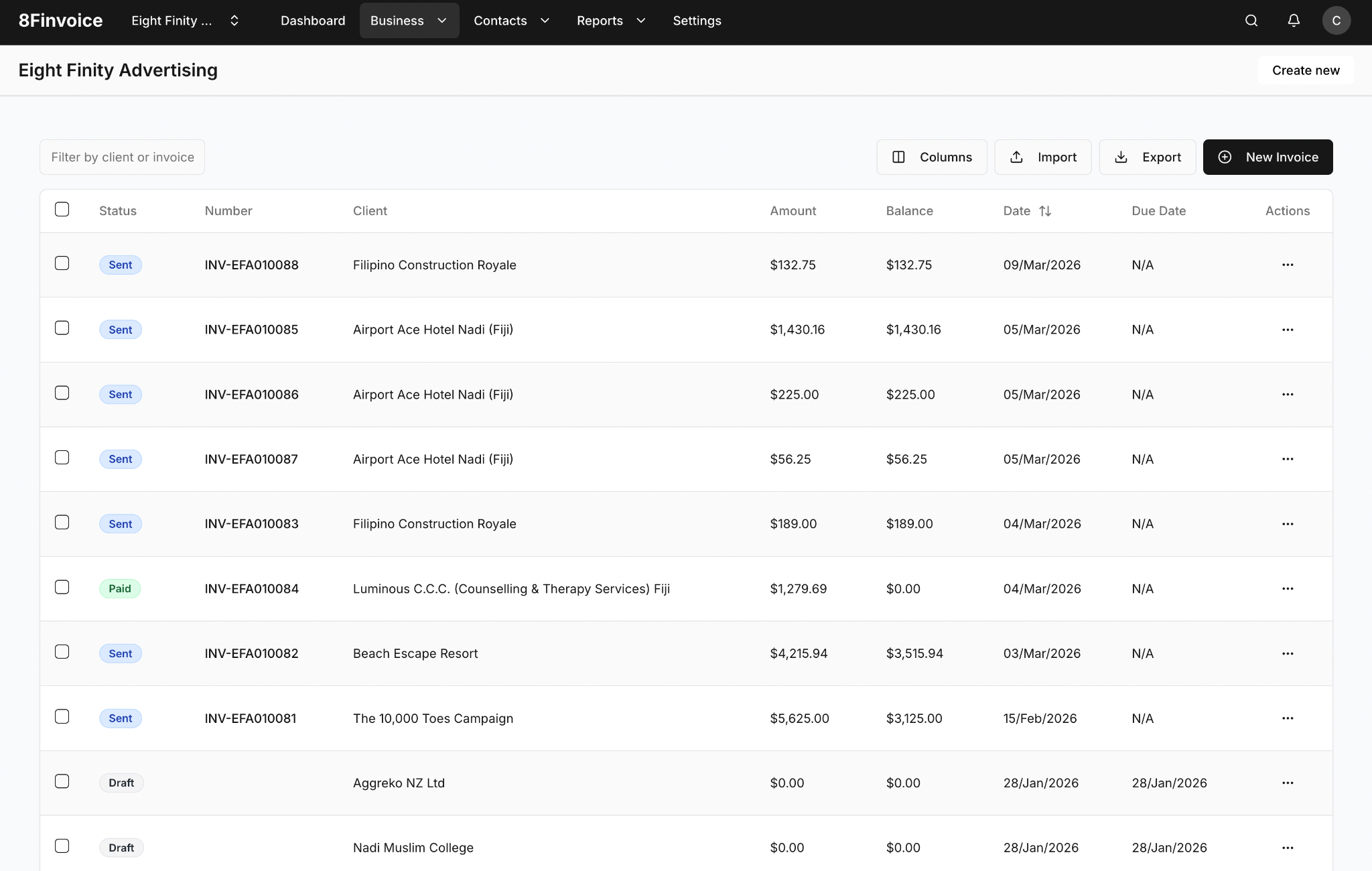The width and height of the screenshot is (1372, 871).
Task: Open the user avatar profile icon
Action: 1336,21
